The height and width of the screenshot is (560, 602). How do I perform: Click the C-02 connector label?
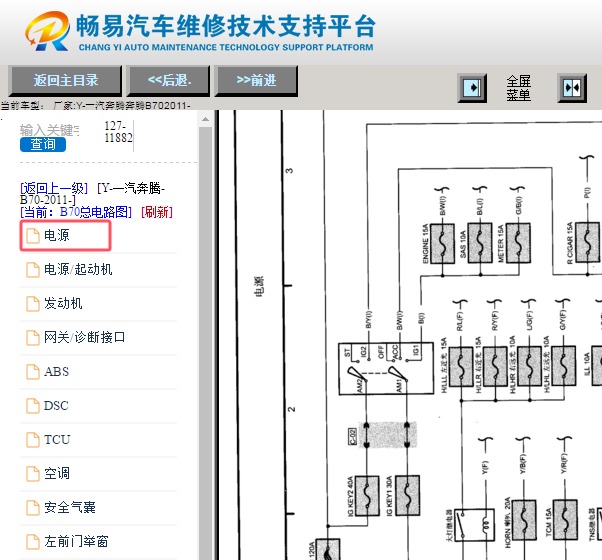coord(352,436)
